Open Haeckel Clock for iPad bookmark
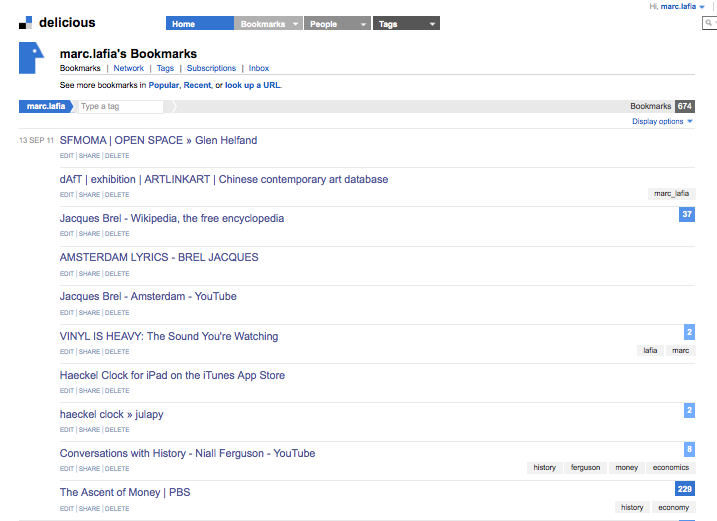The height and width of the screenshot is (521, 717). pos(172,375)
